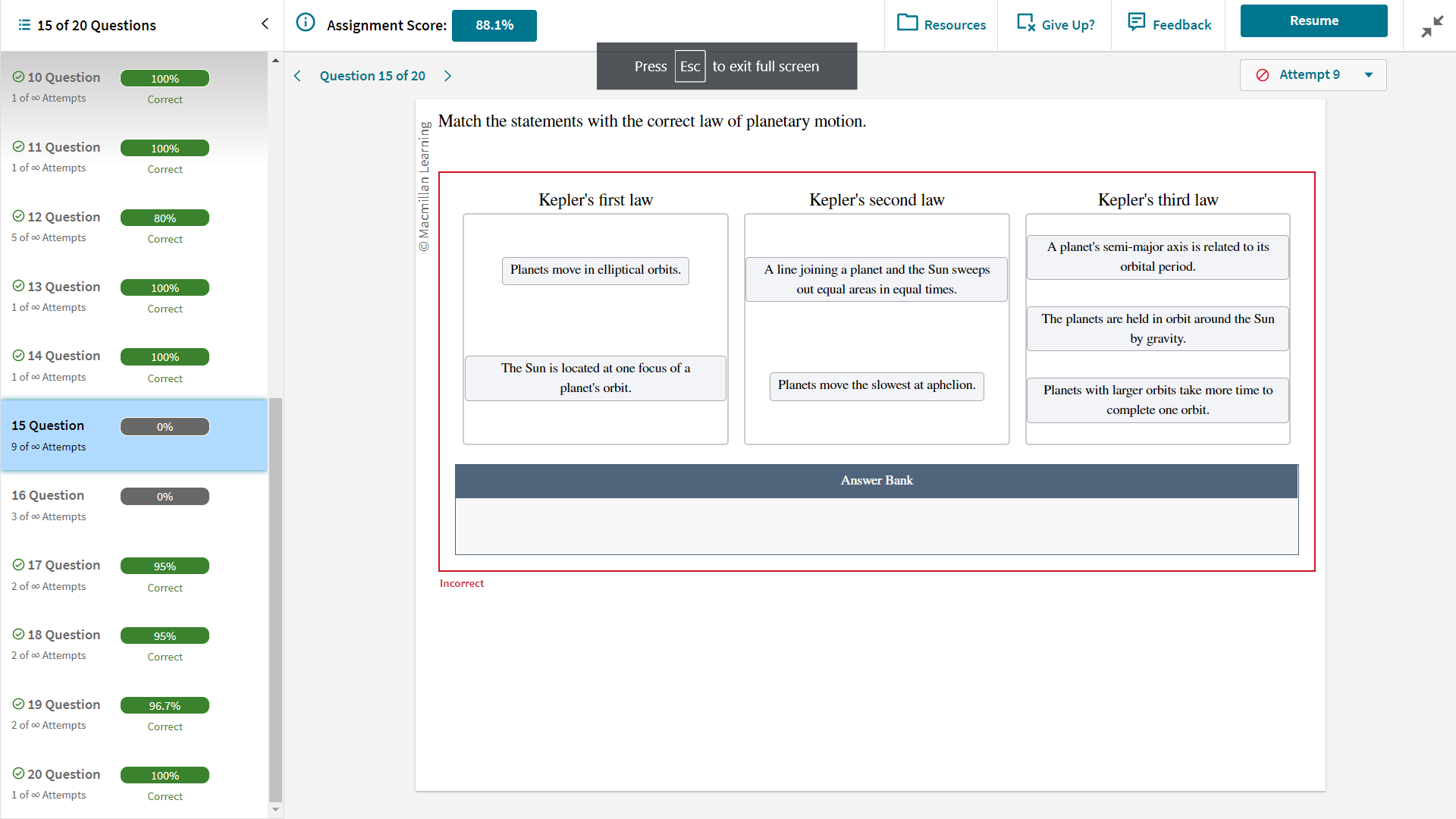Select 'Planets move in elliptical orbits' tile
Viewport: 1456px width, 819px height.
point(595,271)
